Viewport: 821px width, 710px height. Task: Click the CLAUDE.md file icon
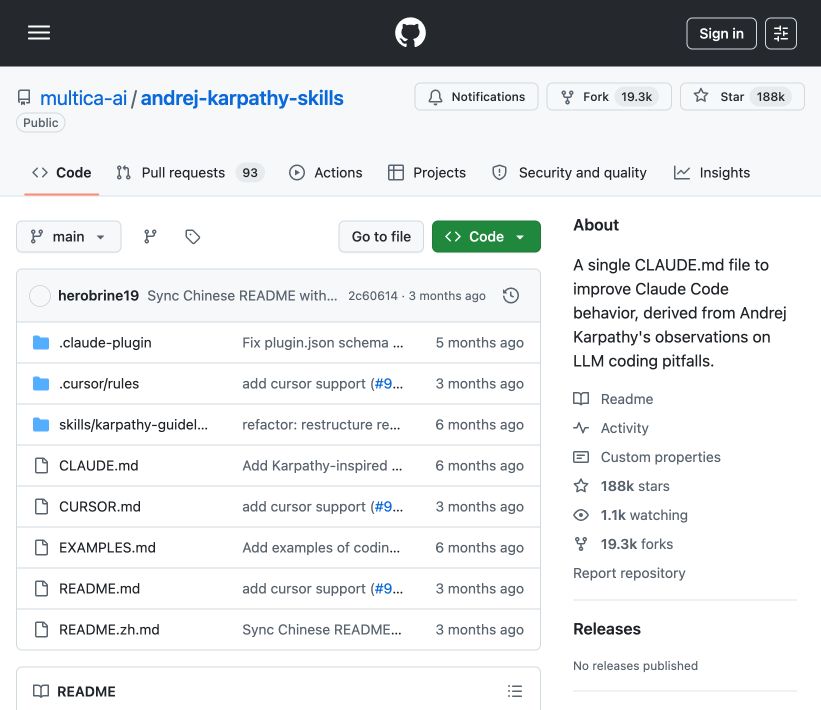pos(41,465)
